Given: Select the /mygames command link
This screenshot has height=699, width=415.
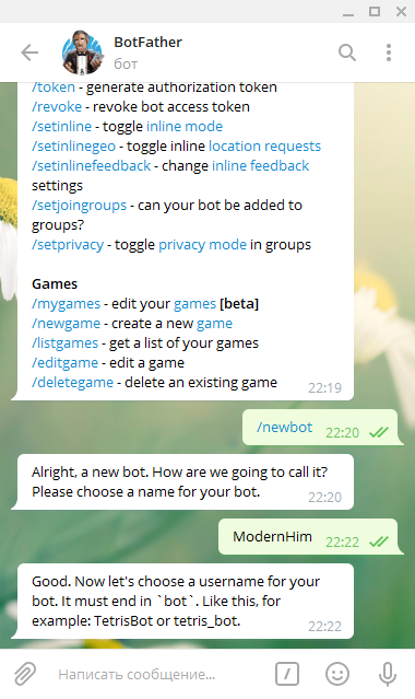Looking at the screenshot, I should 66,304.
